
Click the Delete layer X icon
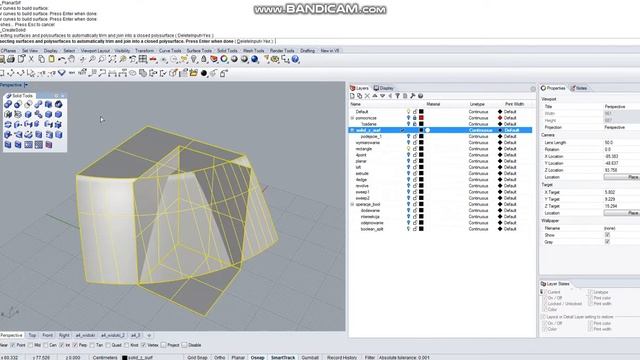coord(367,96)
